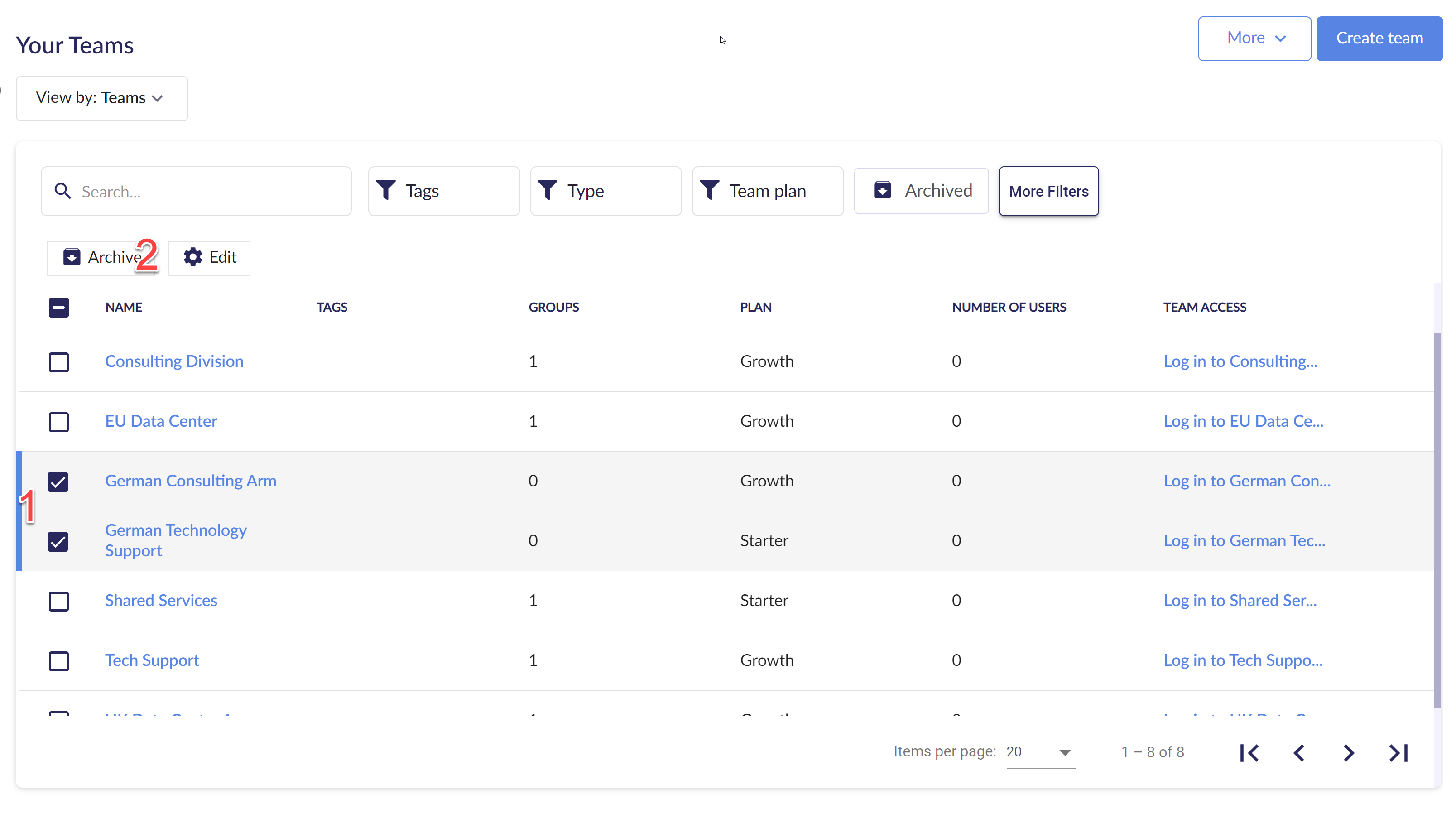Click the Type filter funnel icon
The image size is (1456, 814).
[x=548, y=191]
